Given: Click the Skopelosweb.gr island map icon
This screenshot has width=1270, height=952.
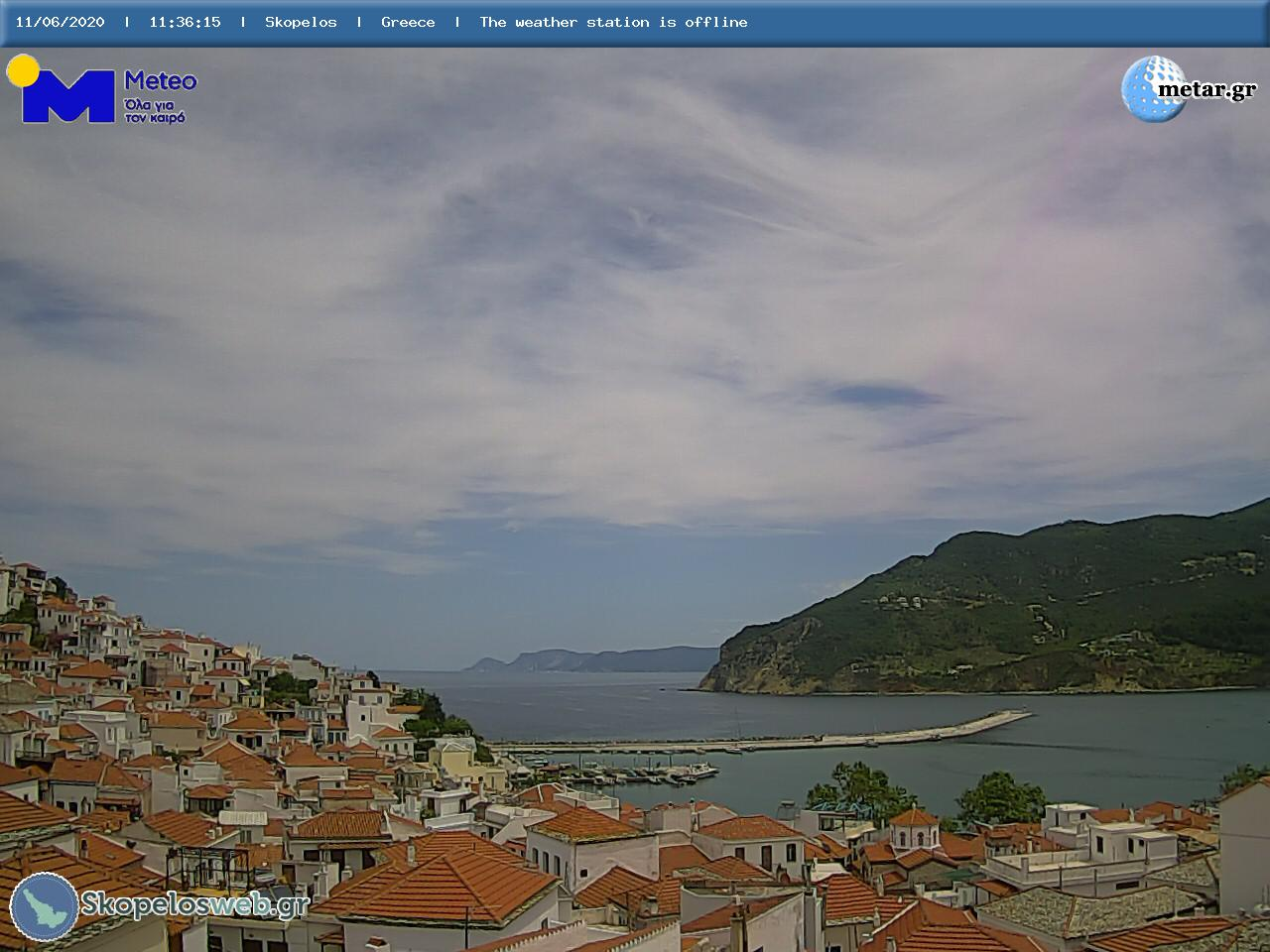Looking at the screenshot, I should pos(44,906).
